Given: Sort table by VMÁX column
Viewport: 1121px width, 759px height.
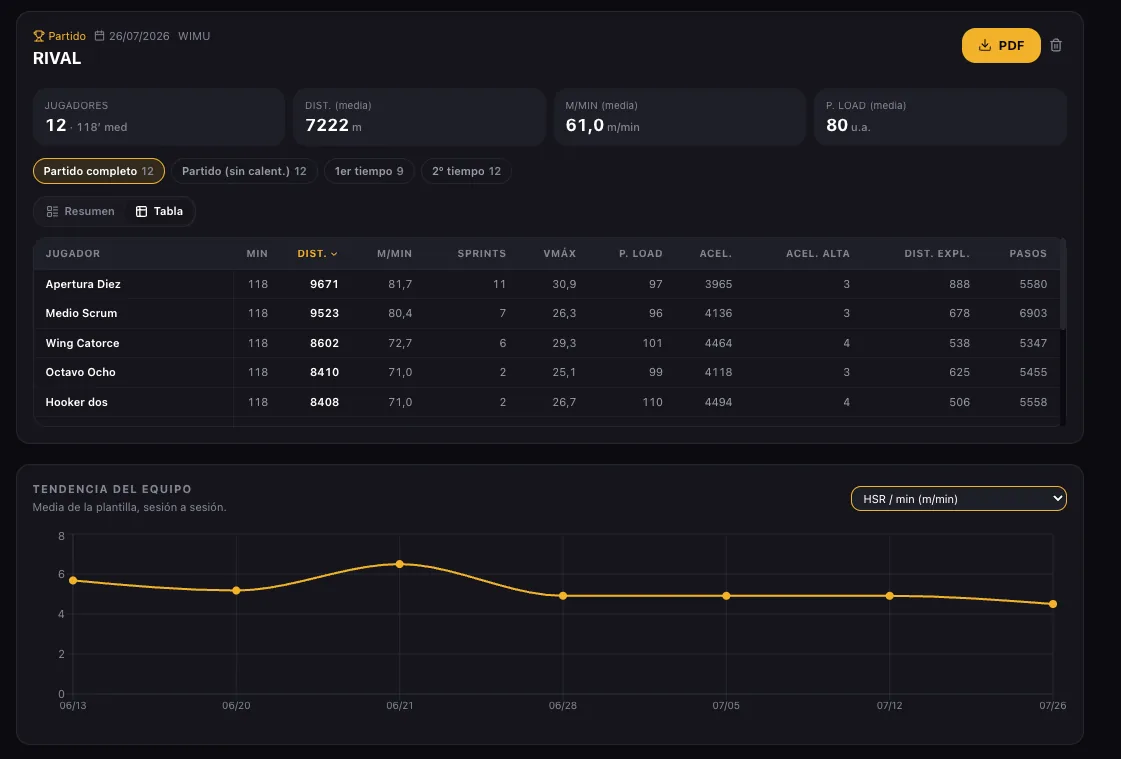Looking at the screenshot, I should [x=559, y=254].
